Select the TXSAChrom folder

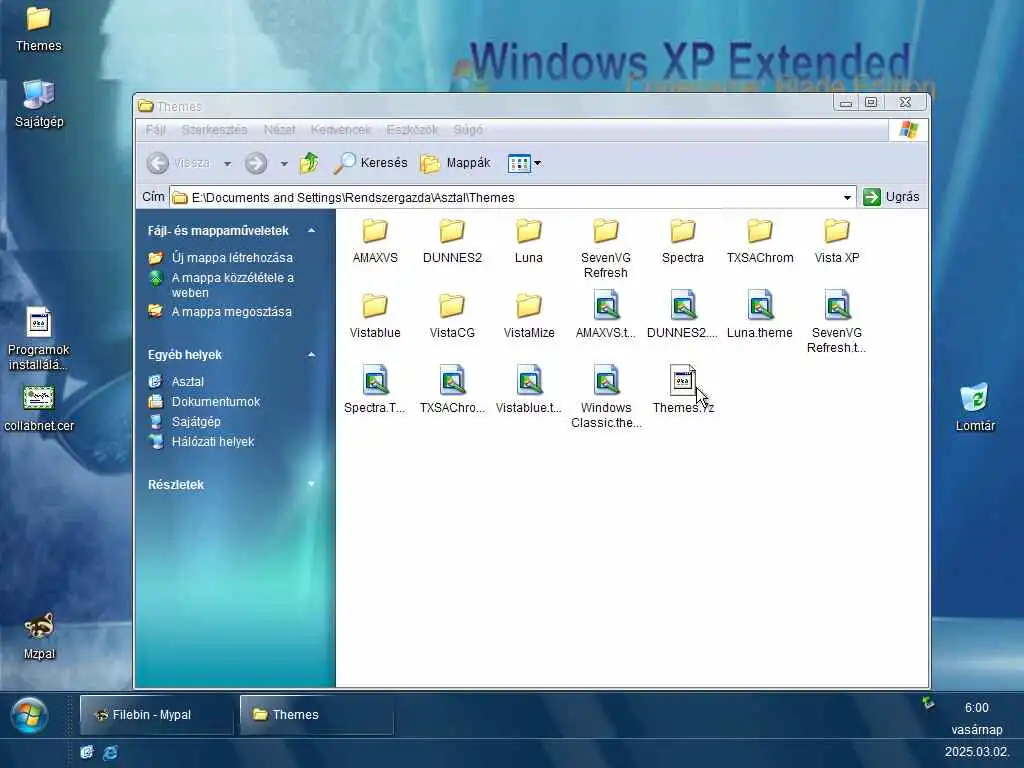pyautogui.click(x=760, y=240)
